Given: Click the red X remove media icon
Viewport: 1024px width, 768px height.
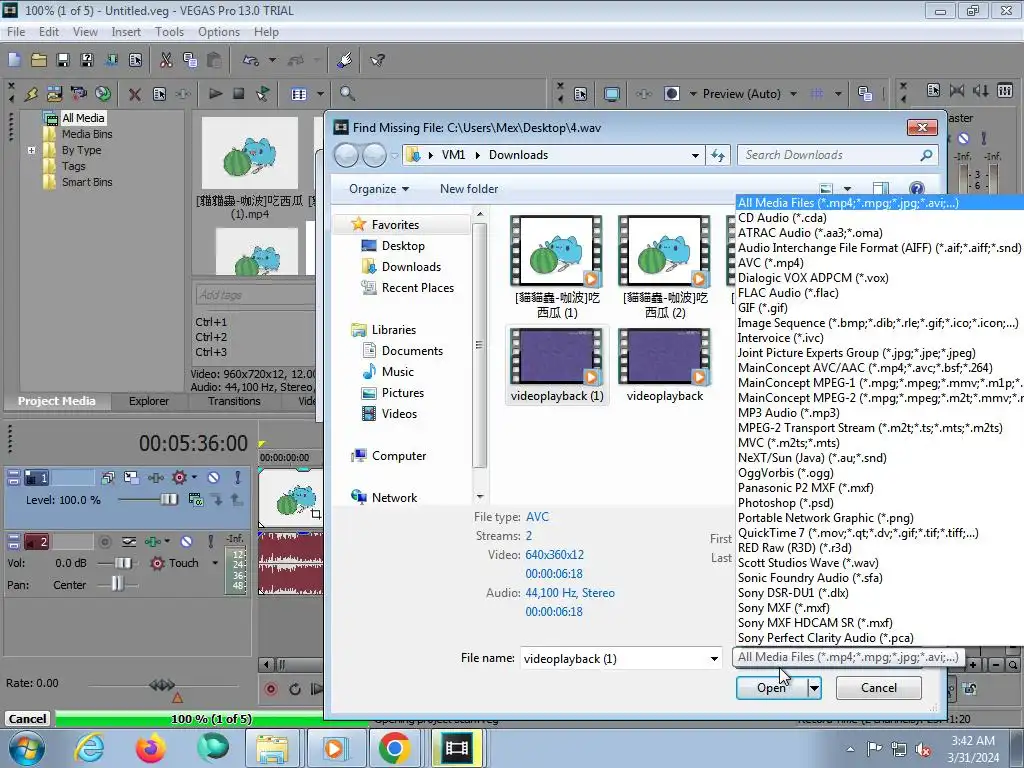Looking at the screenshot, I should pos(135,94).
